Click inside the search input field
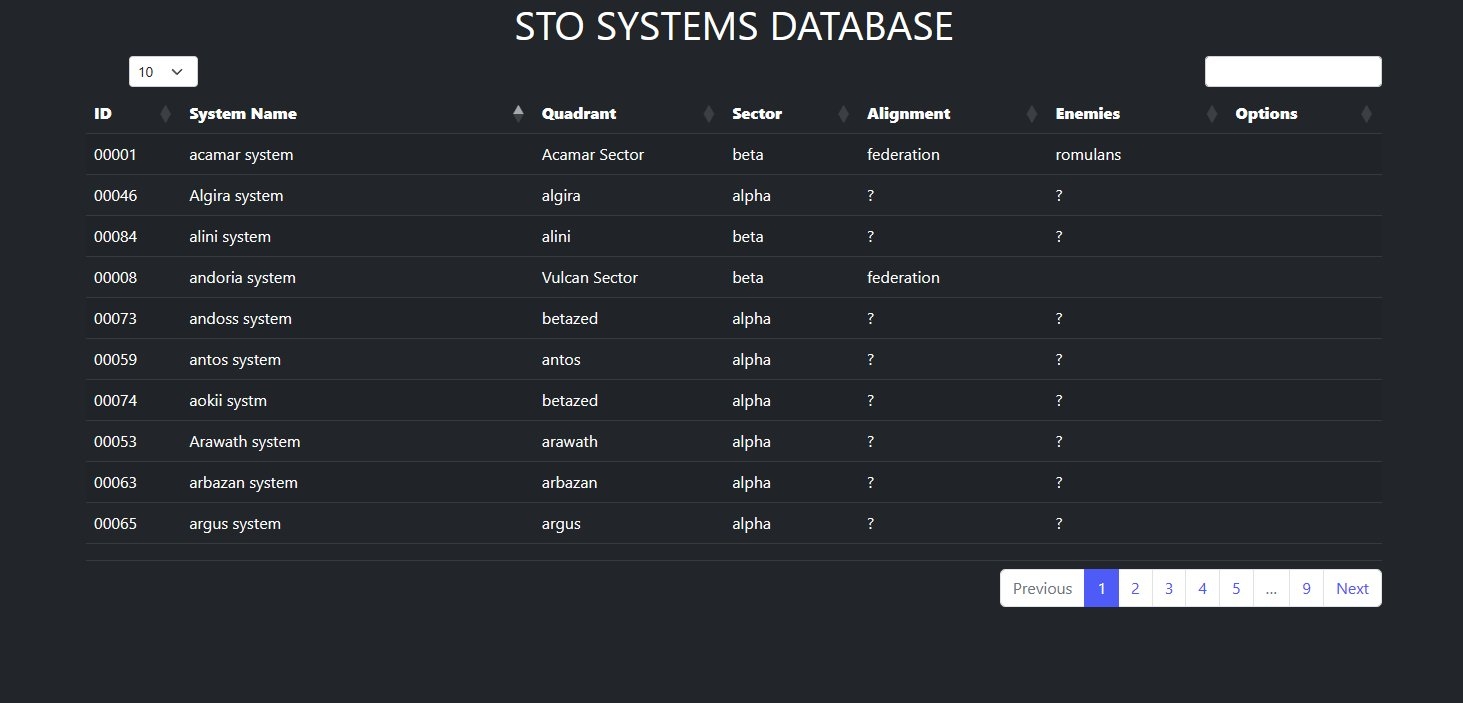1463x703 pixels. (1292, 71)
